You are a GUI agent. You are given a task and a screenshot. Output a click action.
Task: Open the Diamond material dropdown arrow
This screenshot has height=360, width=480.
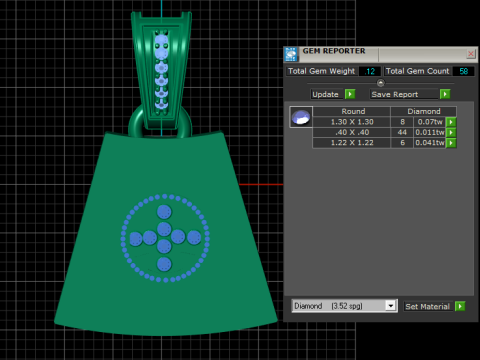(x=391, y=306)
